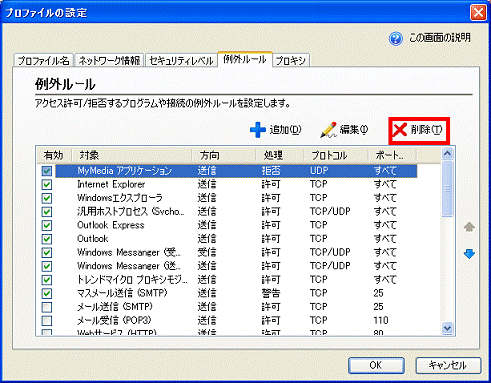
Task: Confirm with the OK button
Action: (x=376, y=365)
